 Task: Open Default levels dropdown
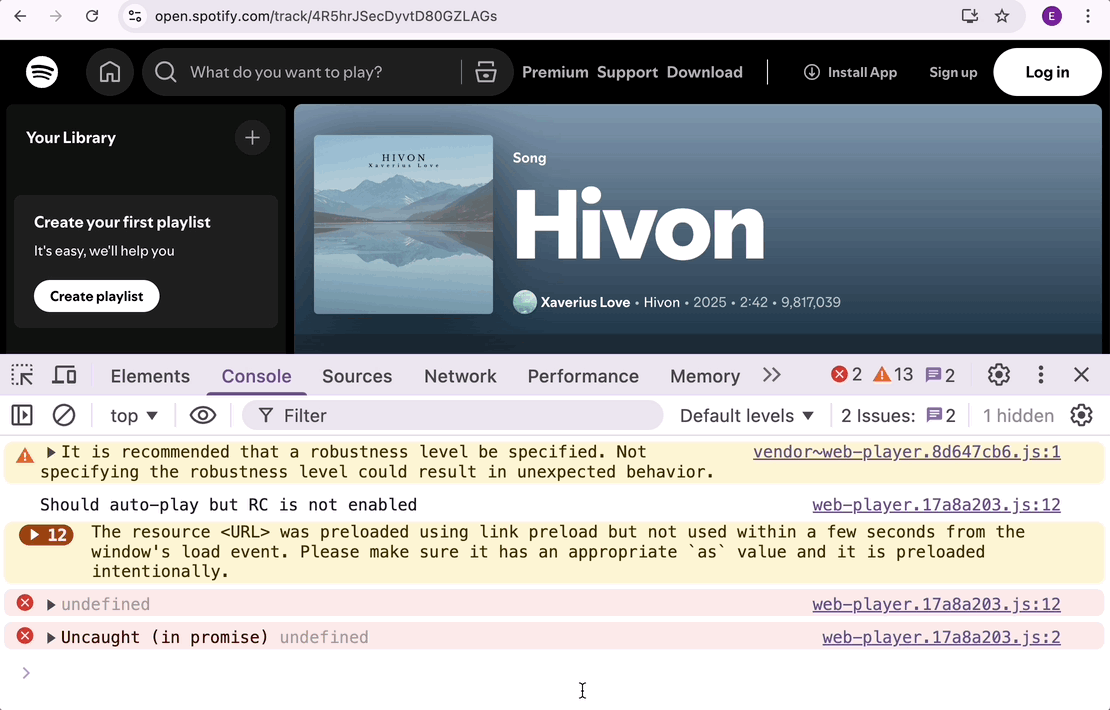[x=747, y=416]
